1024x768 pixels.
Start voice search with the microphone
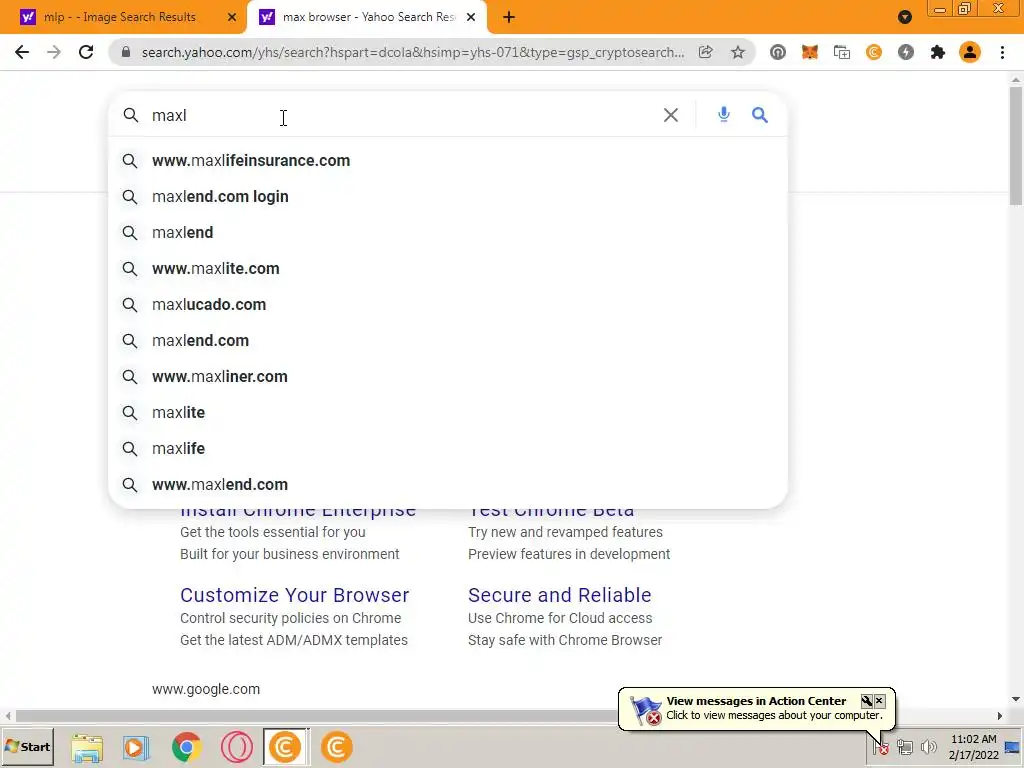724,115
